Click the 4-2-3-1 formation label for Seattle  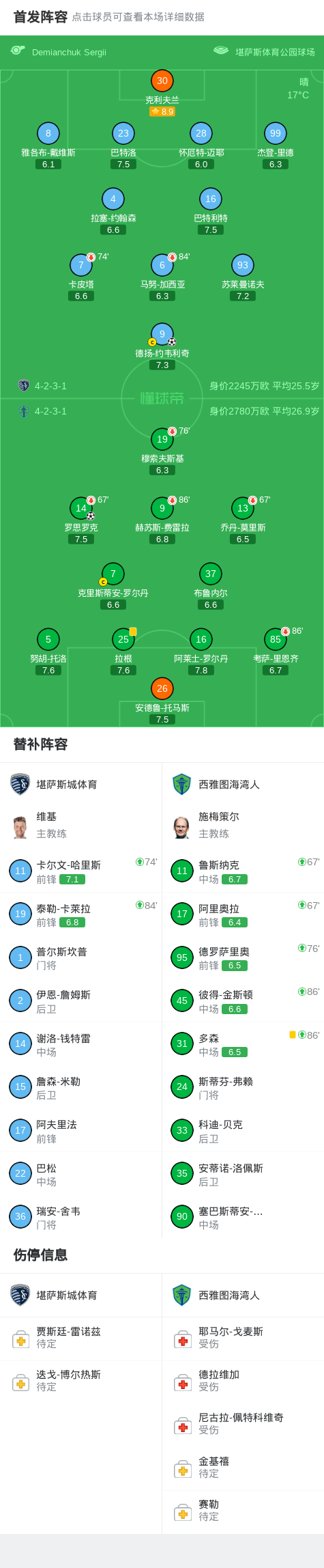(50, 411)
